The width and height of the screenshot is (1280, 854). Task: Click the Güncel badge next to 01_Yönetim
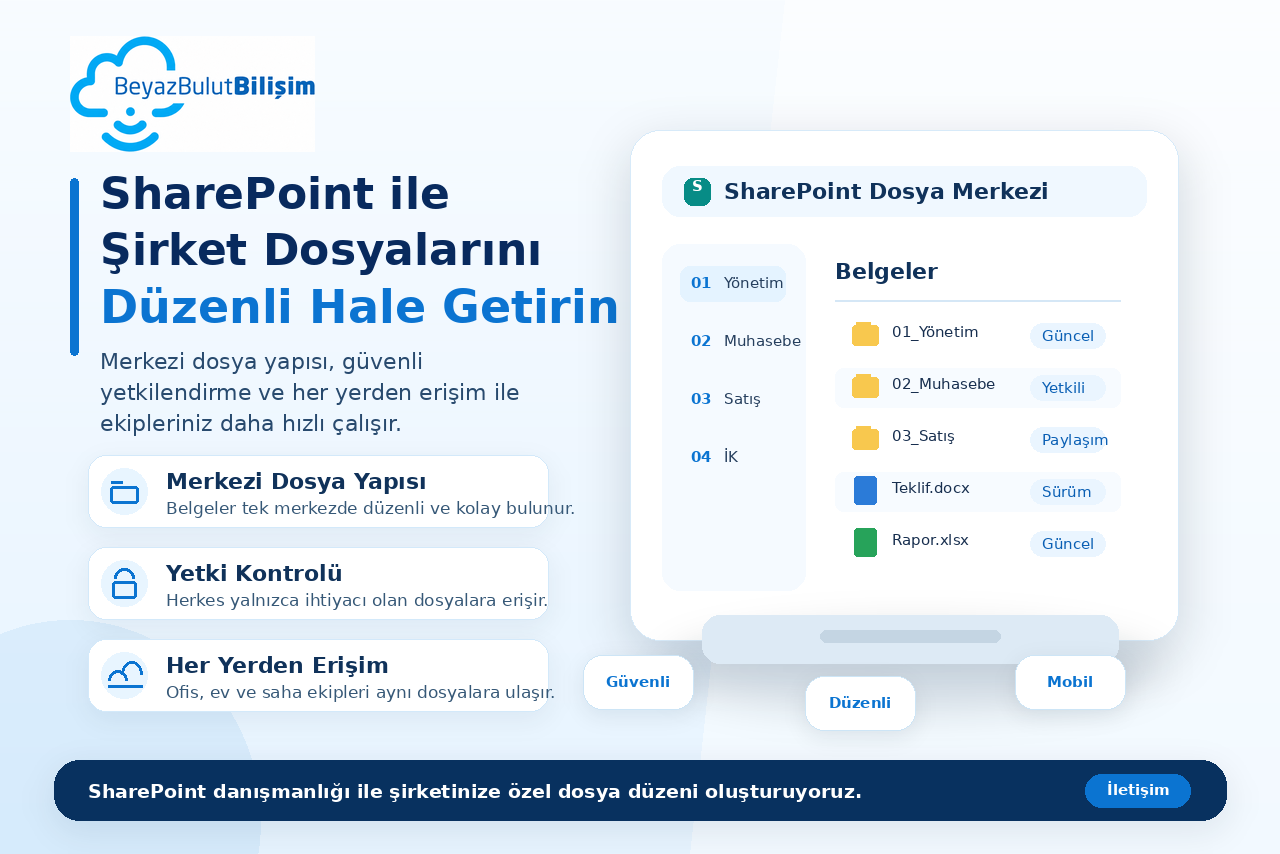click(1068, 336)
